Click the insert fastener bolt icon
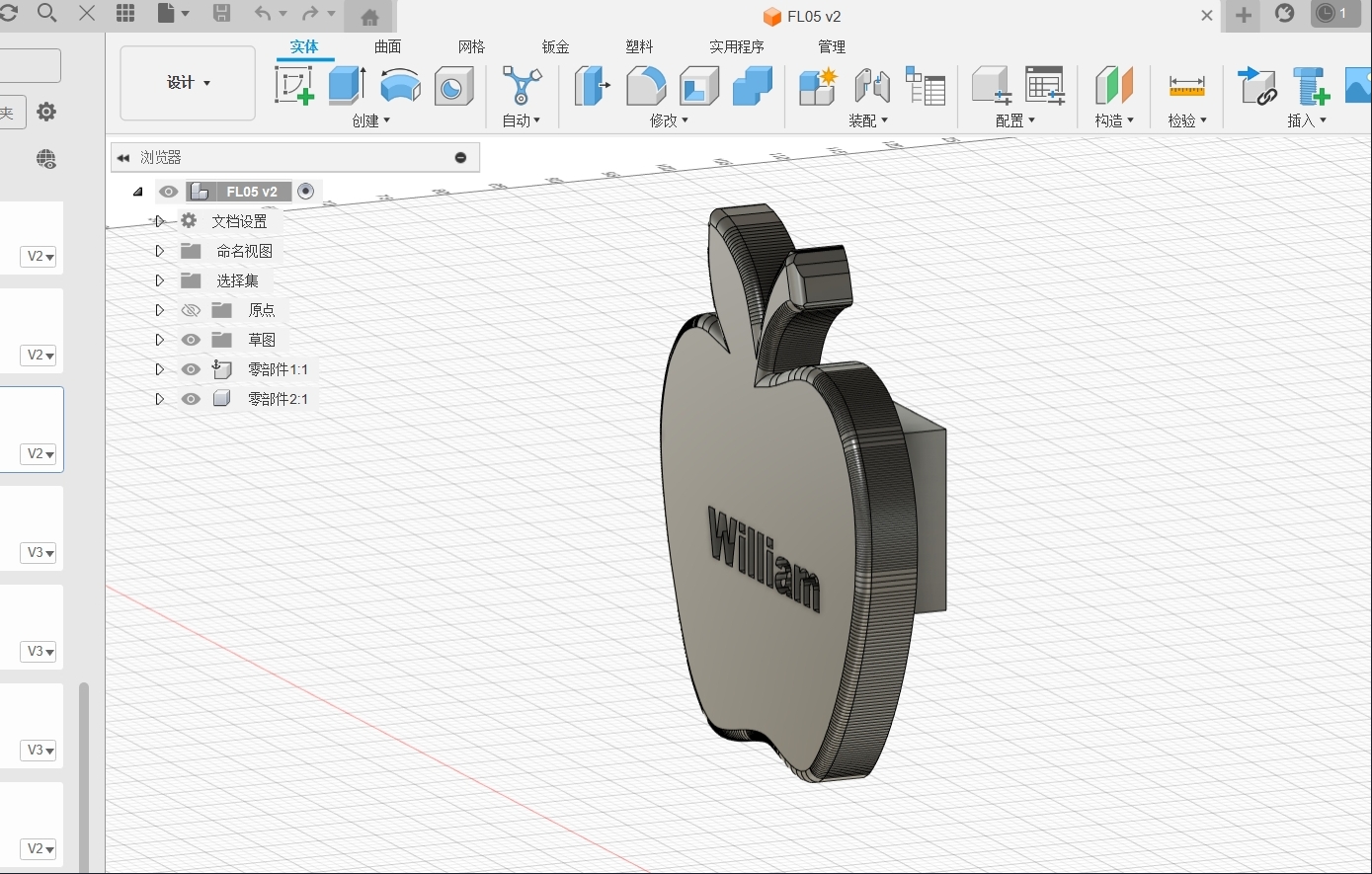 pos(1313,86)
